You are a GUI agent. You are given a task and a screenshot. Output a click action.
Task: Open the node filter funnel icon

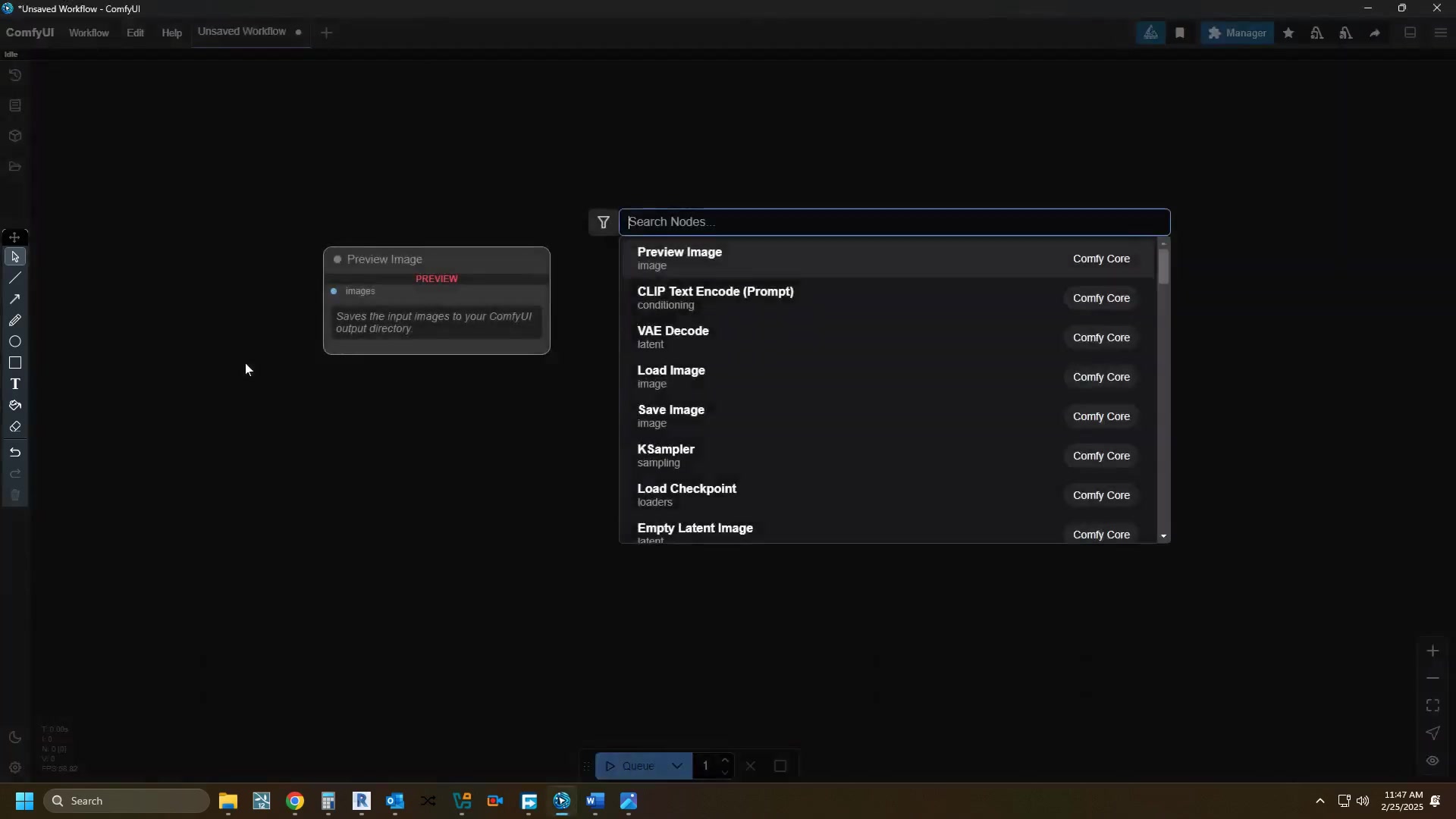604,222
